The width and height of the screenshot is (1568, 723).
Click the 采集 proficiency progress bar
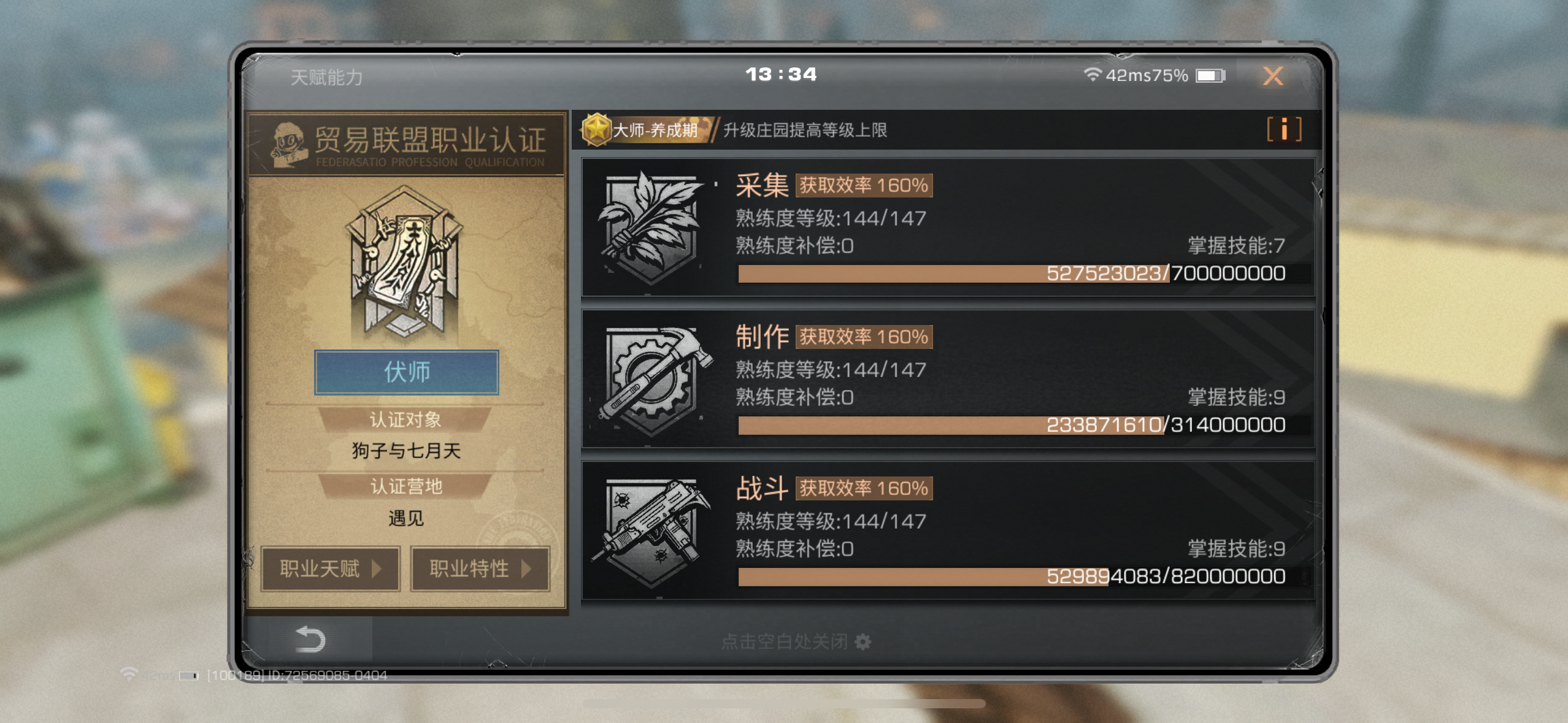tap(1024, 274)
